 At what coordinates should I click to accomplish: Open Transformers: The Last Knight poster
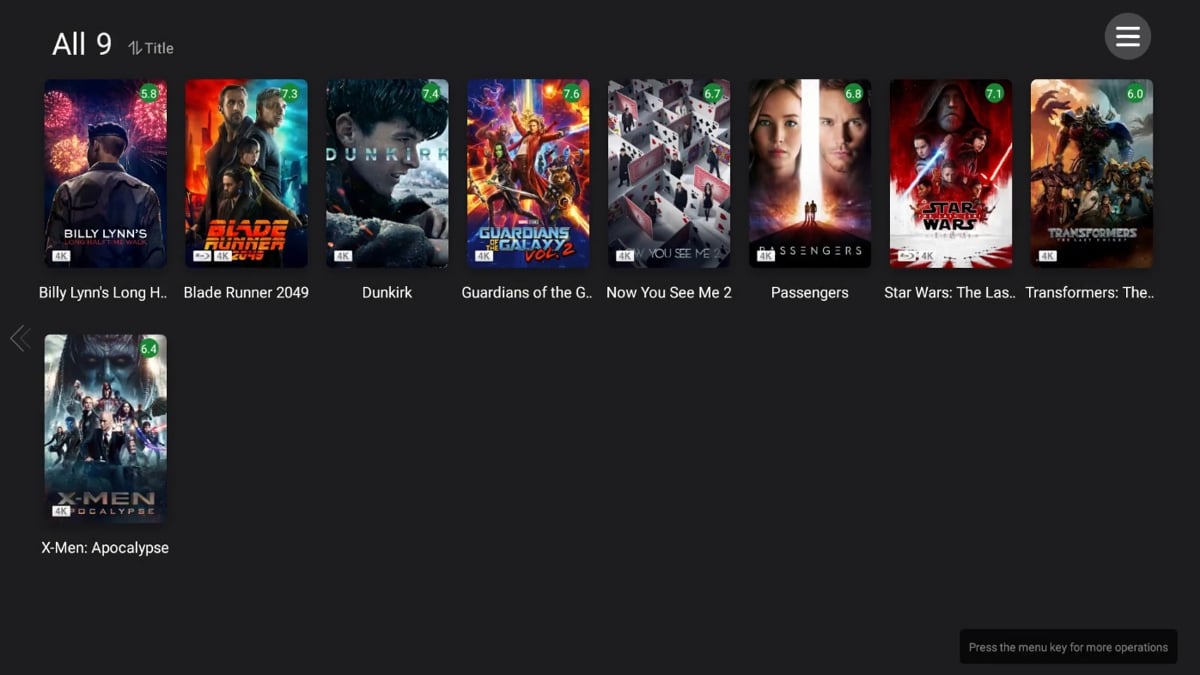(x=1092, y=173)
